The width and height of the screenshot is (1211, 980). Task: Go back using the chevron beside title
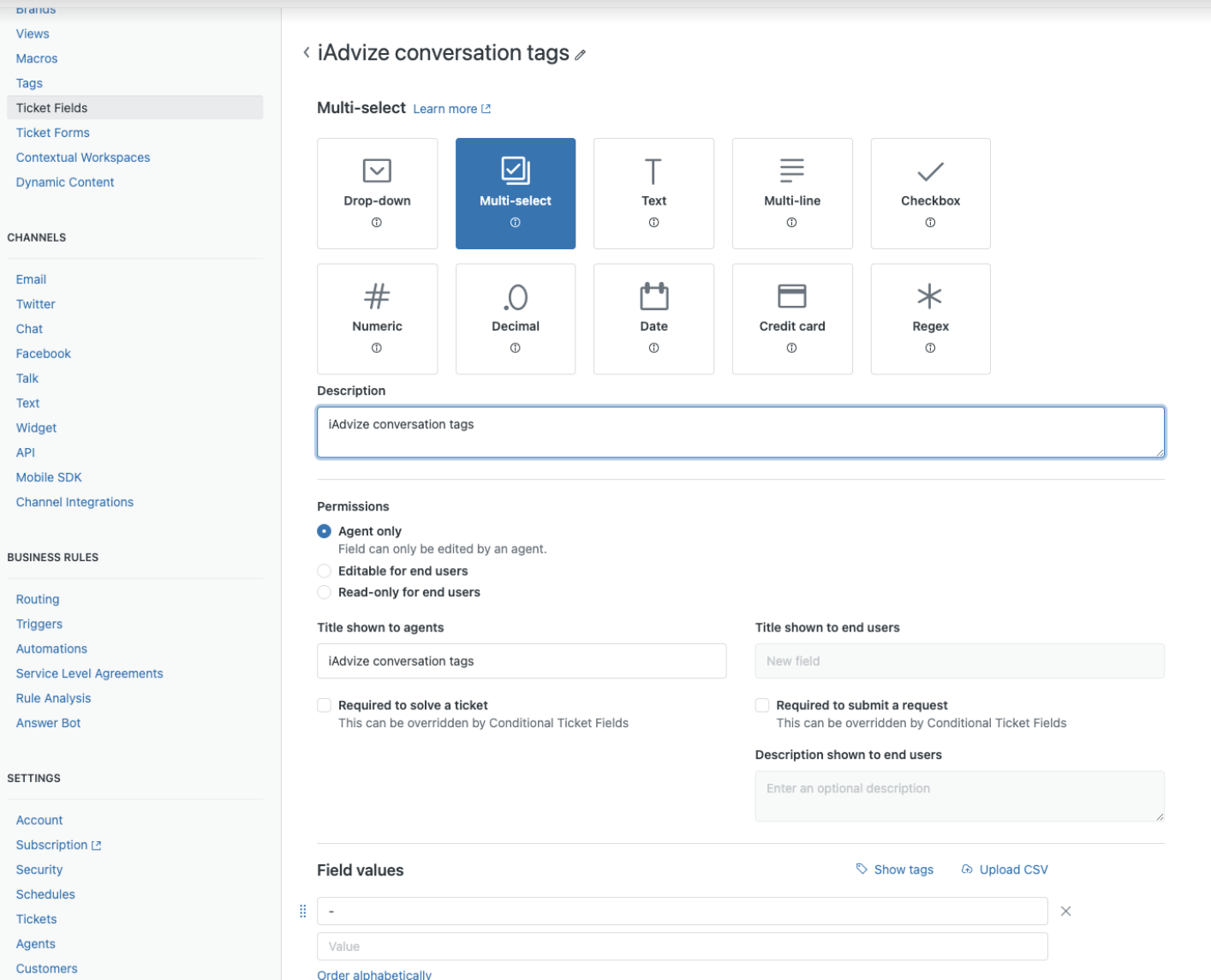[306, 52]
